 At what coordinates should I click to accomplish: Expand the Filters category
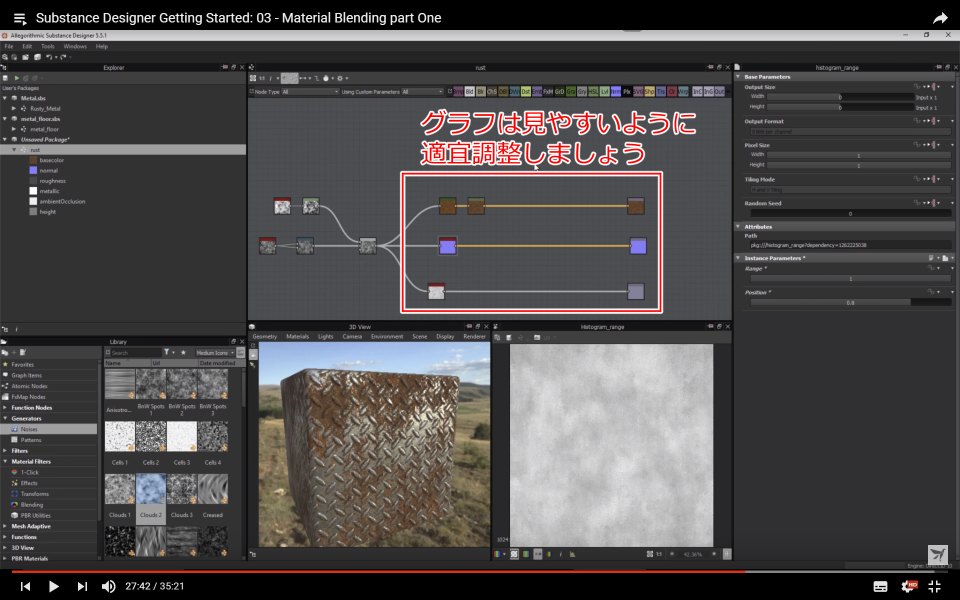pyautogui.click(x=5, y=451)
